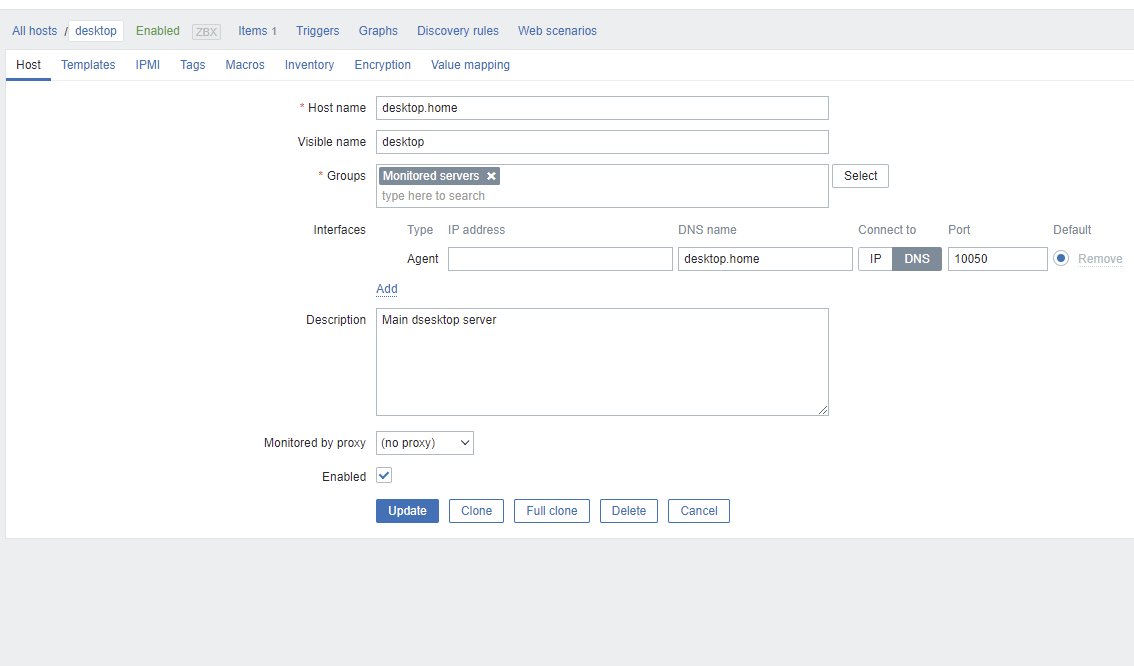Go to the Macros tab
The image size is (1134, 666).
coord(245,65)
